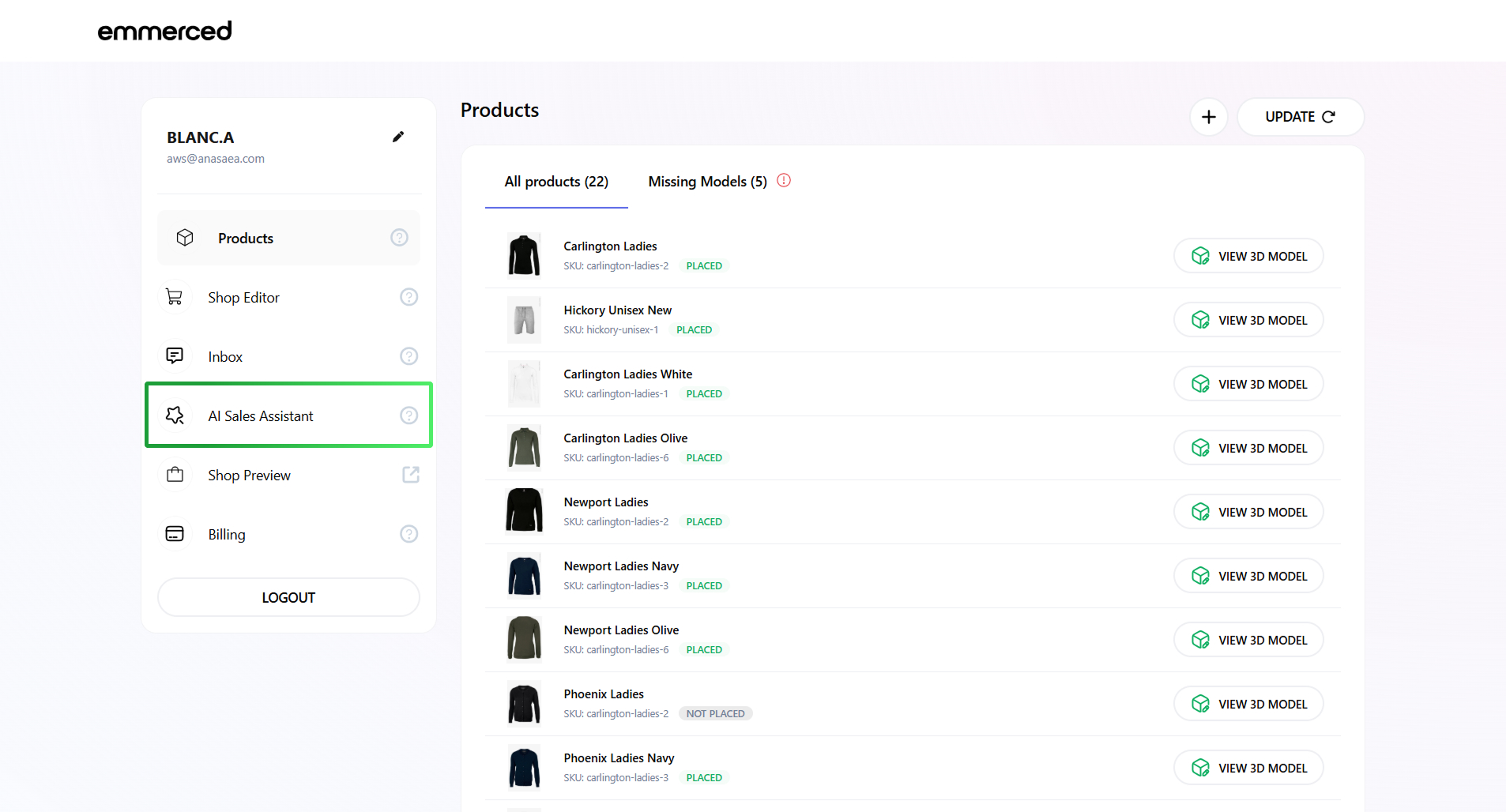Click help icon in Products sidebar item
This screenshot has height=812, width=1506.
tap(399, 238)
